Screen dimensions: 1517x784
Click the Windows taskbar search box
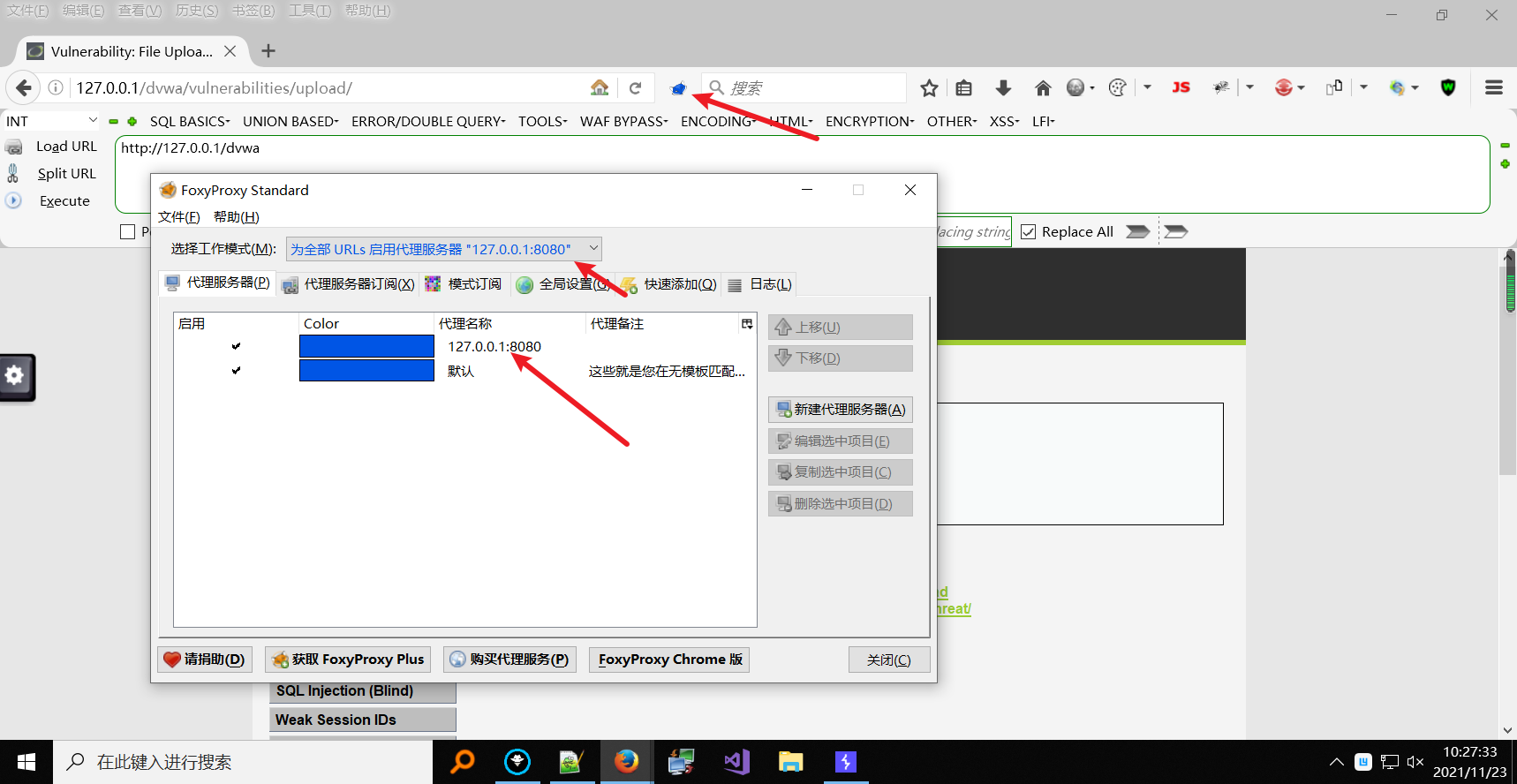pos(243,762)
